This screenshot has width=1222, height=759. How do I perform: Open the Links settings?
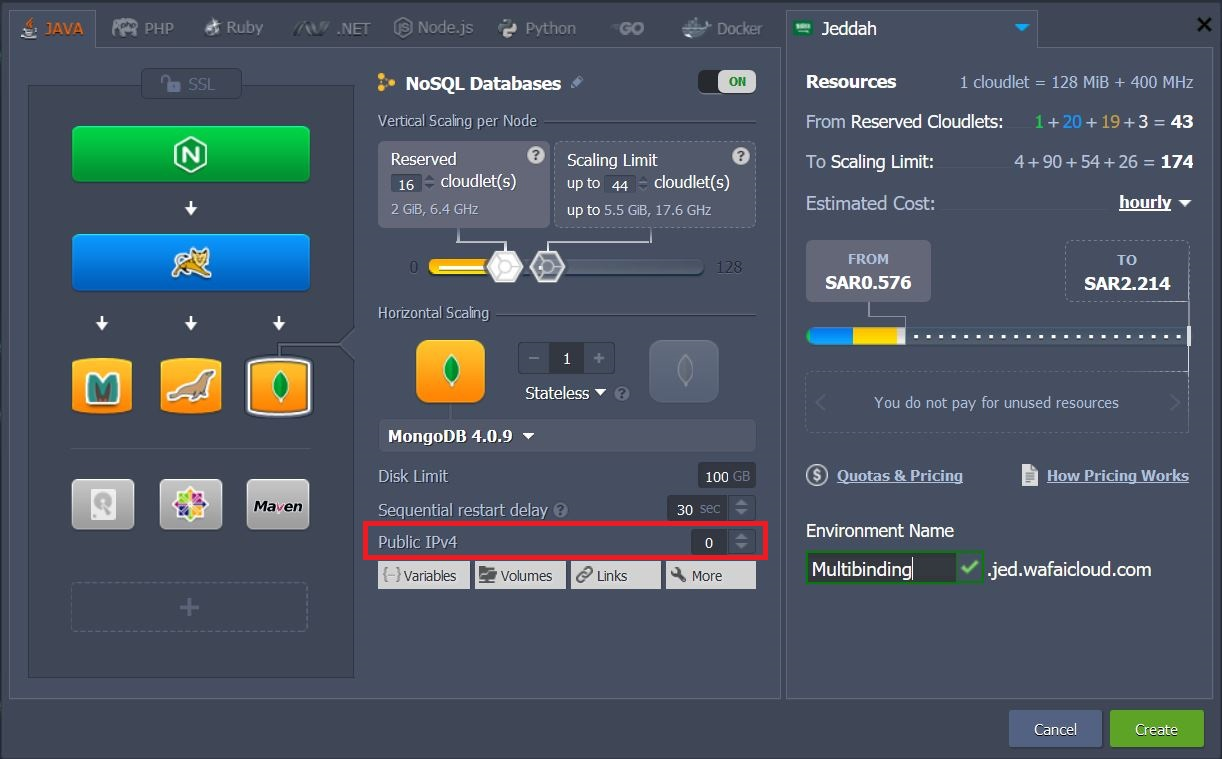[614, 575]
